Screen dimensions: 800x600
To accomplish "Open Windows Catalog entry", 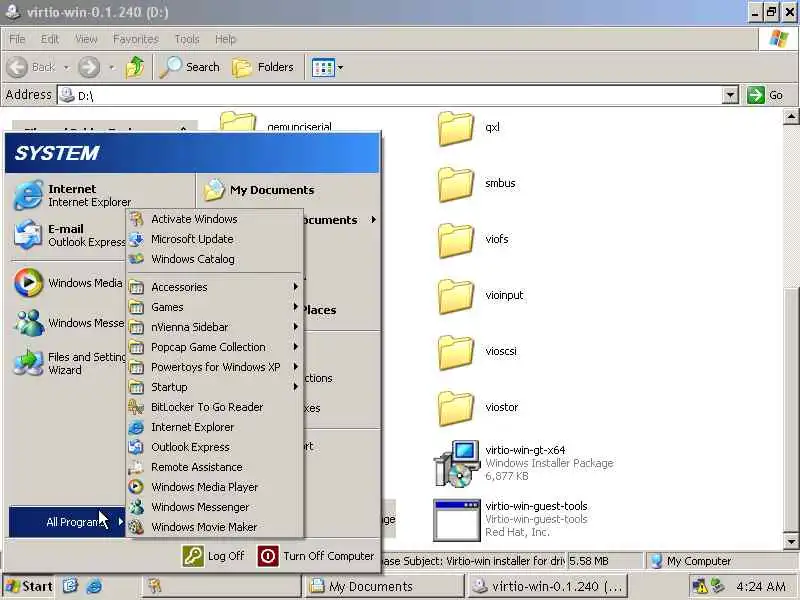I will click(x=214, y=259).
